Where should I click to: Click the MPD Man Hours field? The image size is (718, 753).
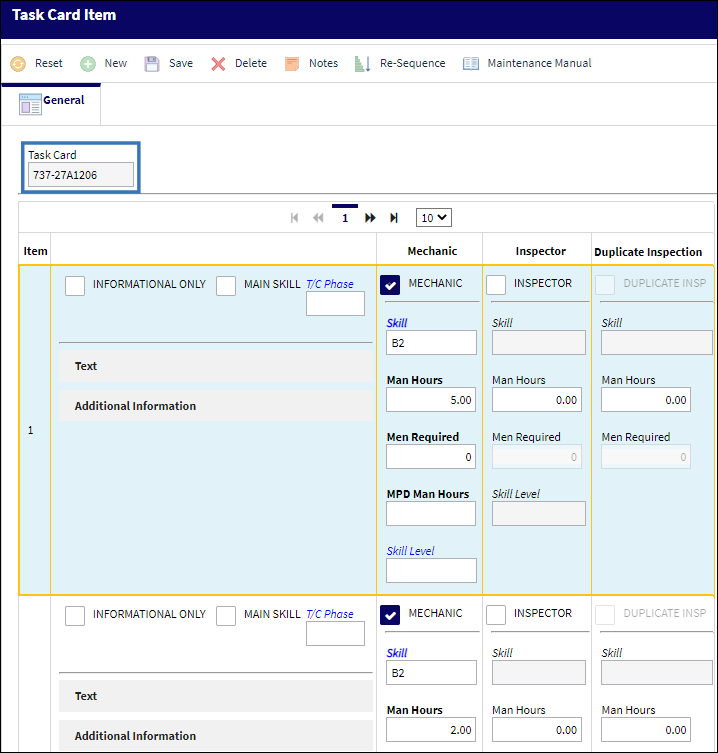click(431, 513)
